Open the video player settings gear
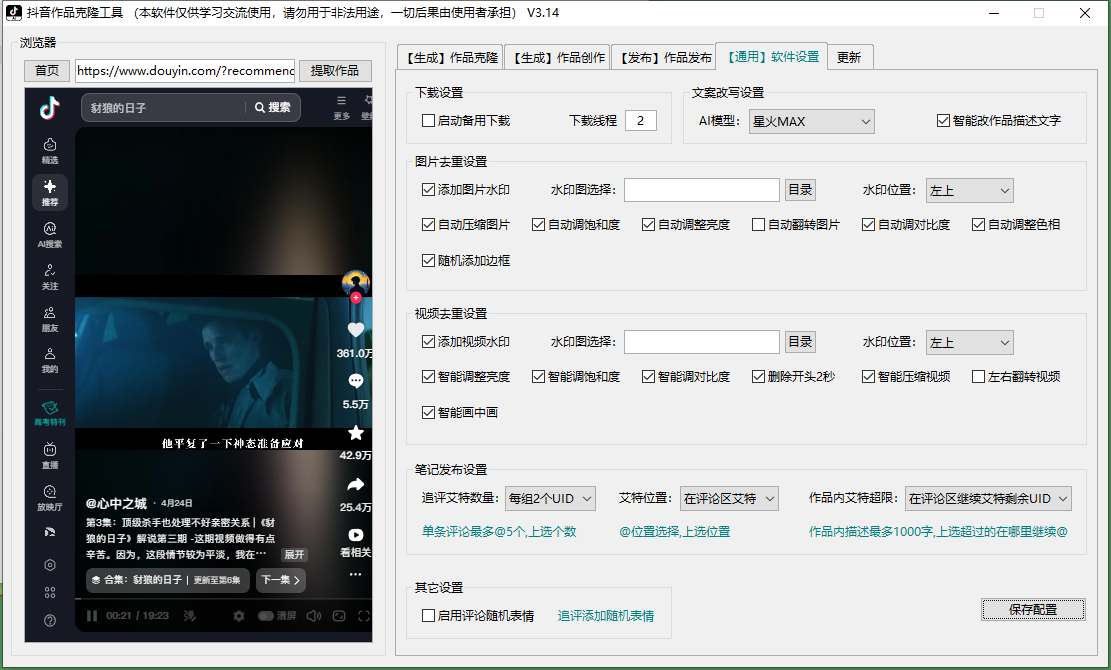 239,616
